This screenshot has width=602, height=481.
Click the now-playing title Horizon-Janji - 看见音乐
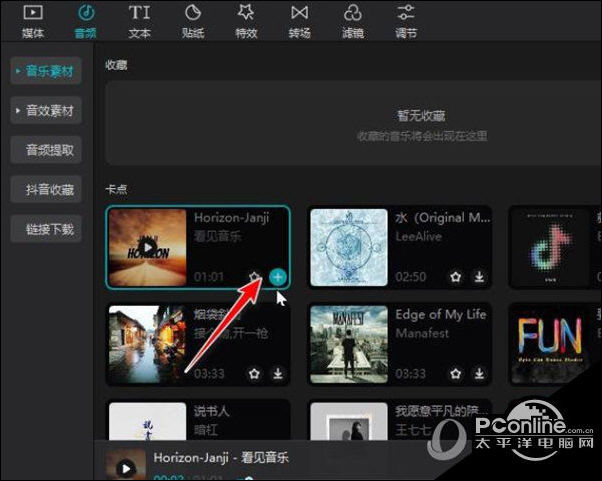pyautogui.click(x=221, y=457)
